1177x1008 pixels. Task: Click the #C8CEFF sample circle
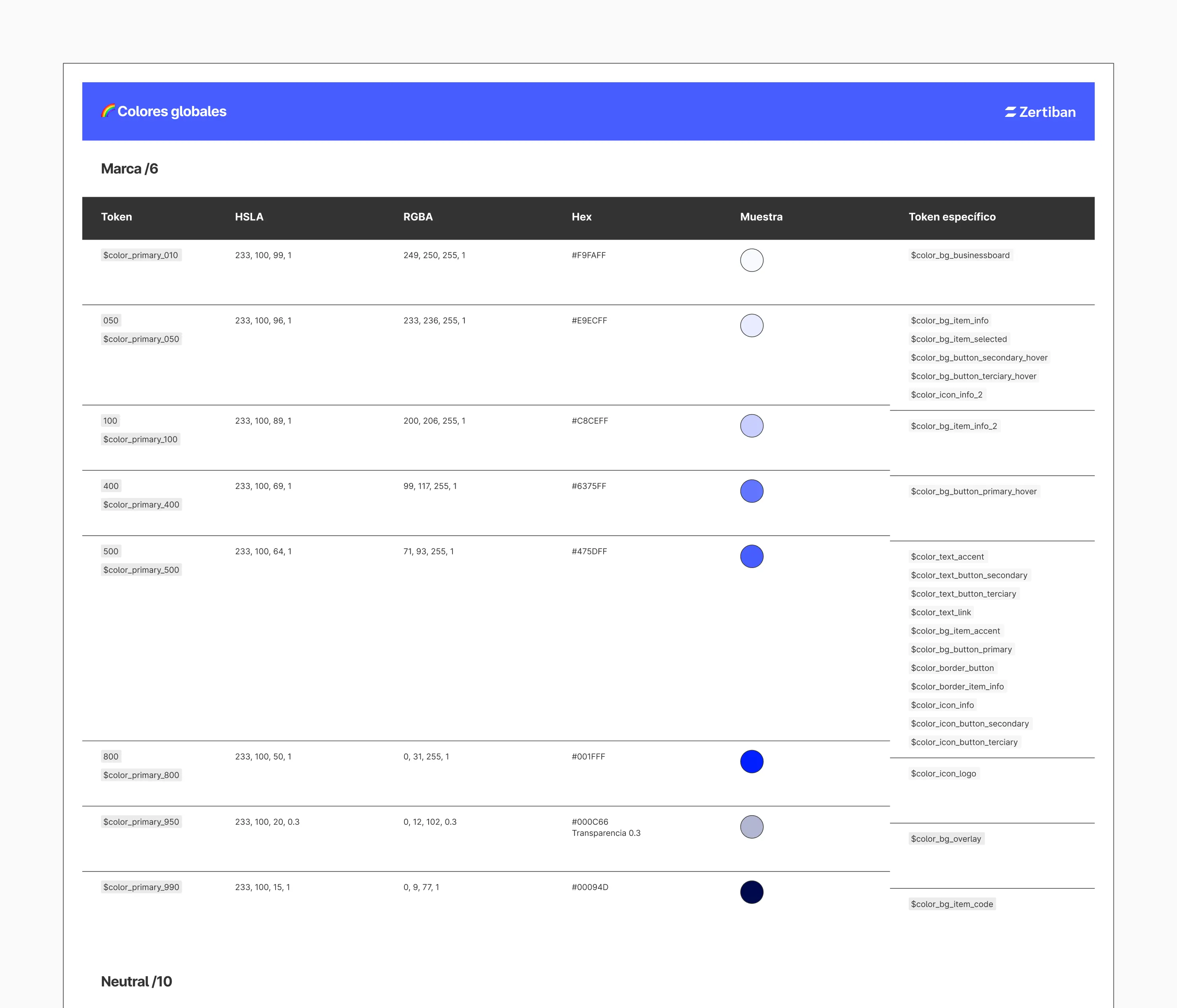752,426
